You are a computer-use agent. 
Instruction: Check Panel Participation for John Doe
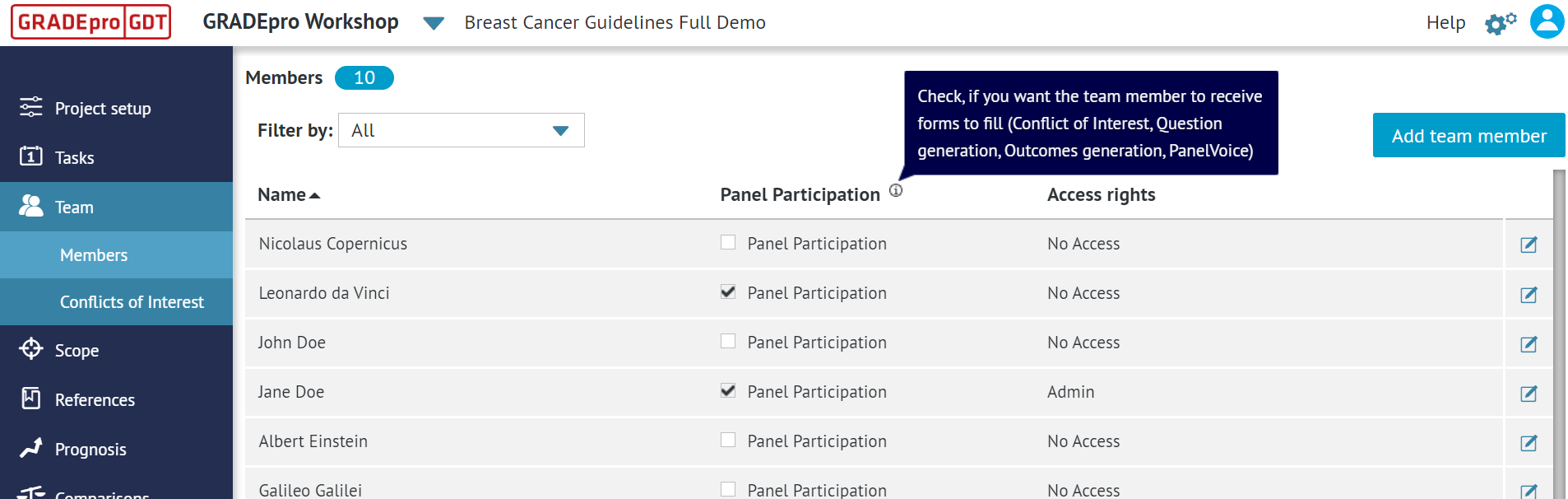click(728, 341)
